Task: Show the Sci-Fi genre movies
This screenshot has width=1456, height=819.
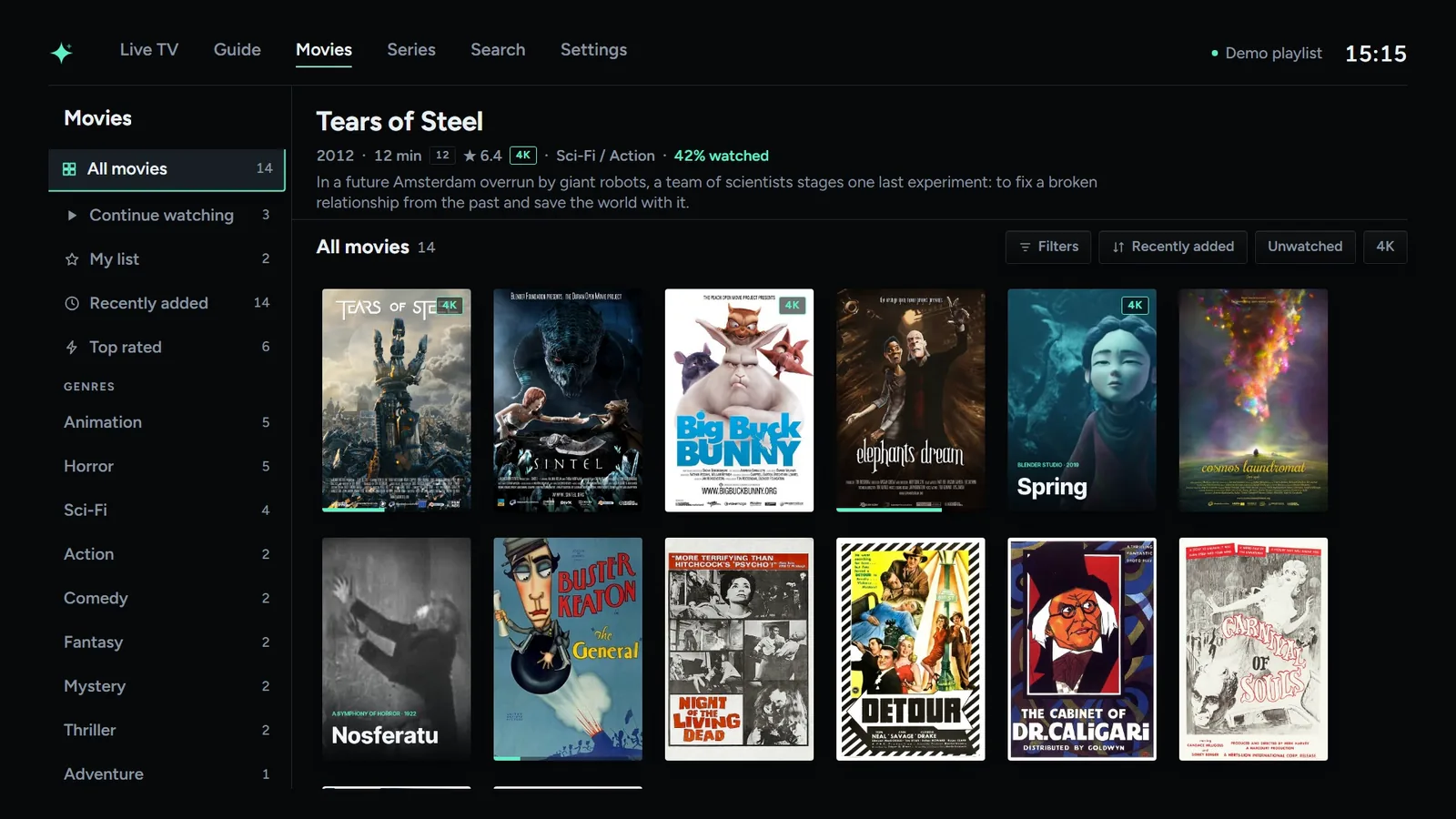Action: click(167, 511)
